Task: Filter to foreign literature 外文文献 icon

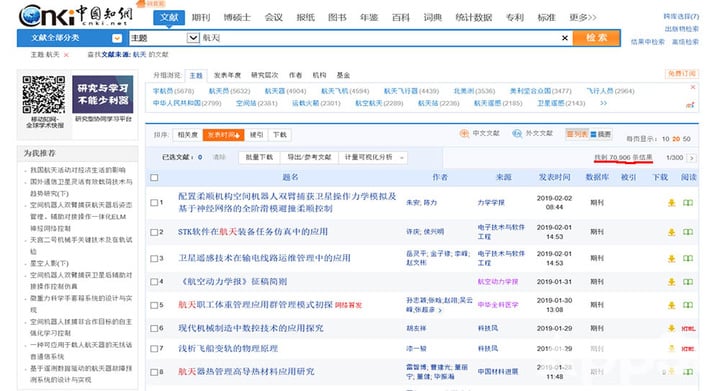Action: point(517,134)
